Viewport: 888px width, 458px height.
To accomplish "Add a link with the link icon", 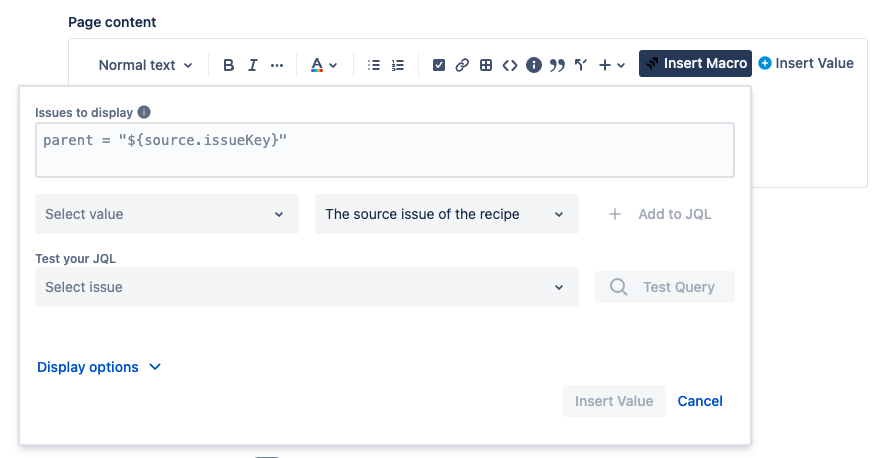I will pos(462,65).
